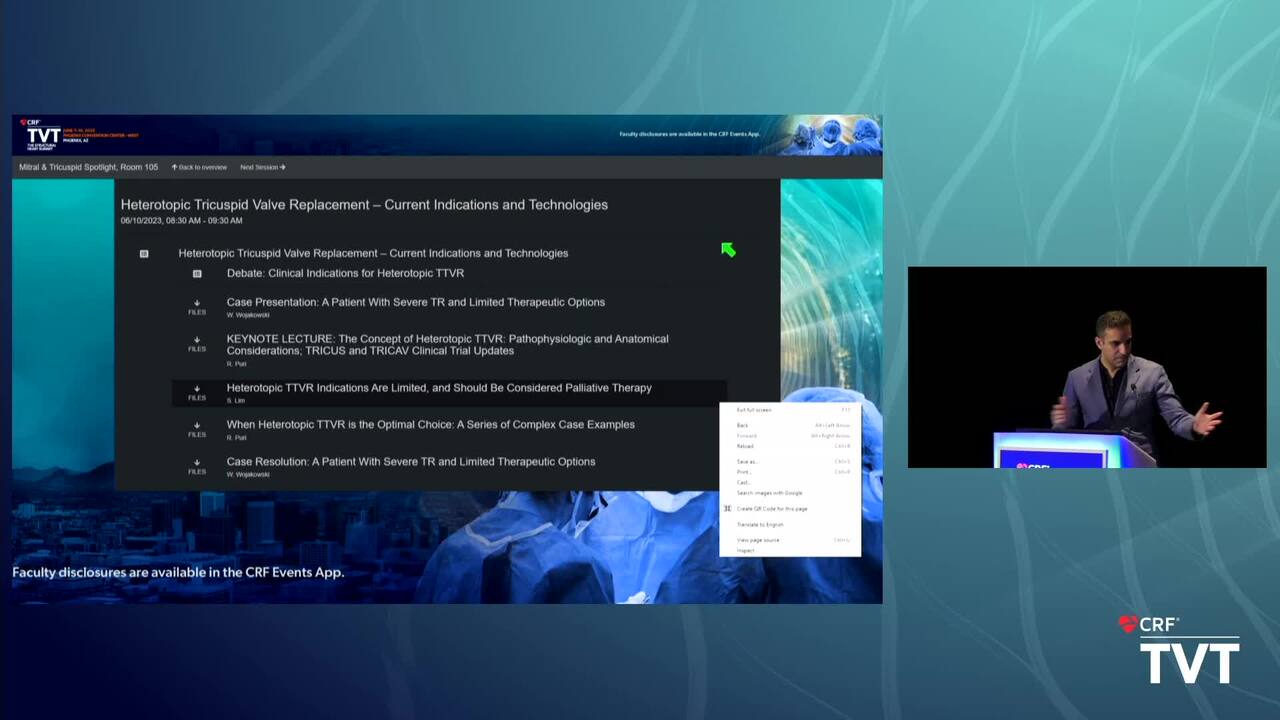The width and height of the screenshot is (1280, 720).
Task: Download files for the Case Presentation talk
Action: point(197,307)
